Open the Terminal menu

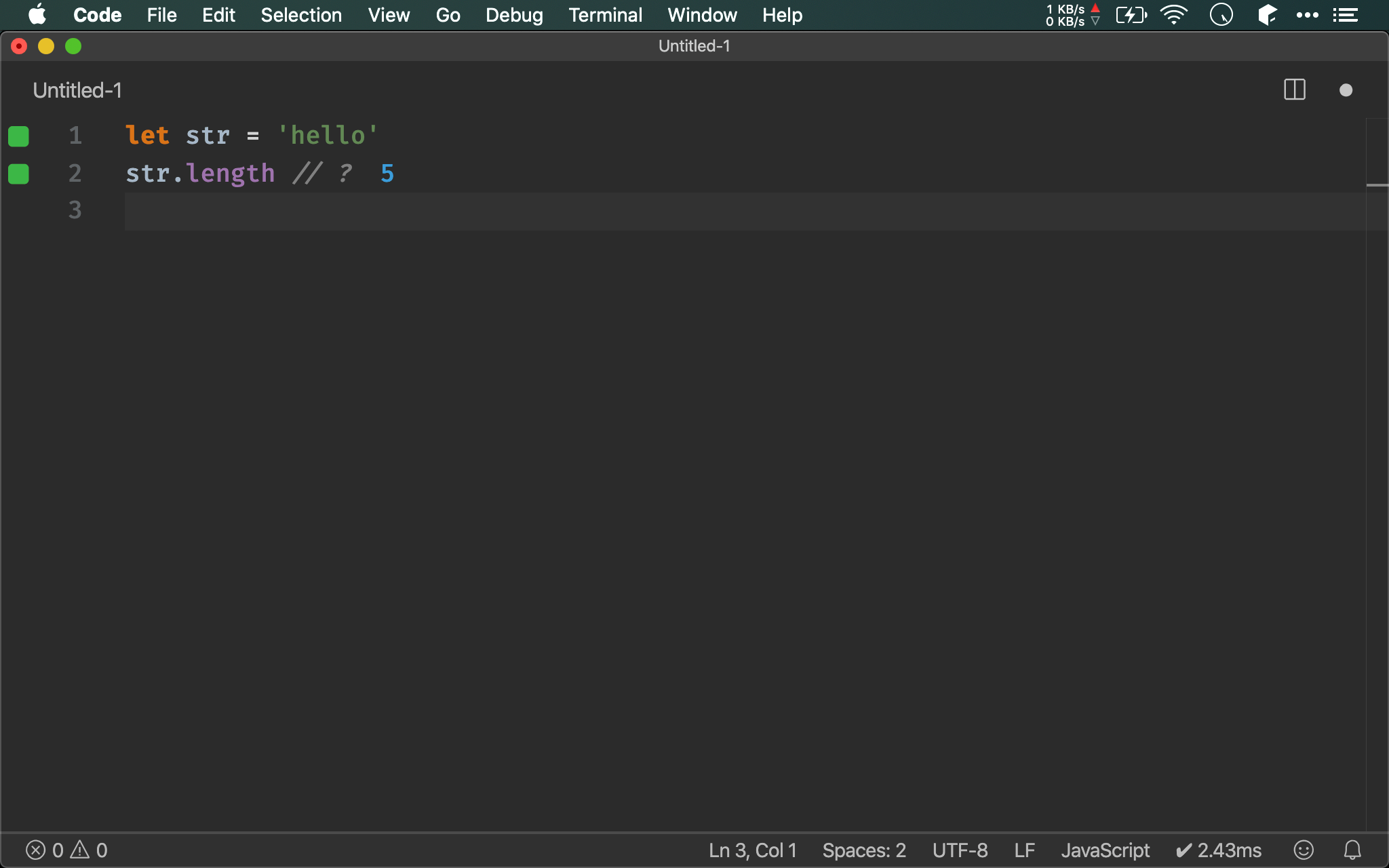tap(605, 15)
